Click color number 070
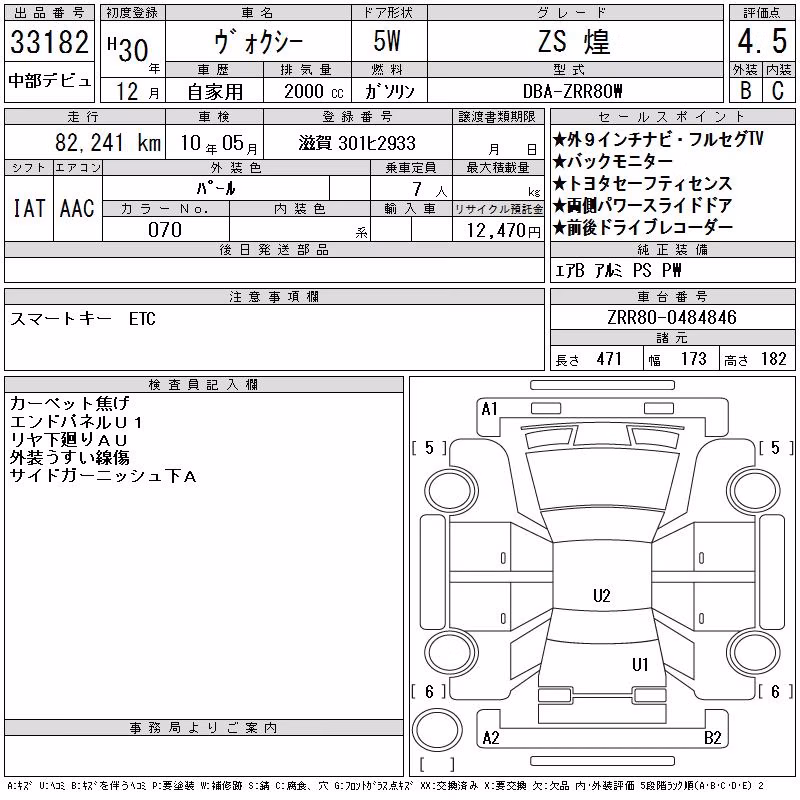 click(x=165, y=230)
